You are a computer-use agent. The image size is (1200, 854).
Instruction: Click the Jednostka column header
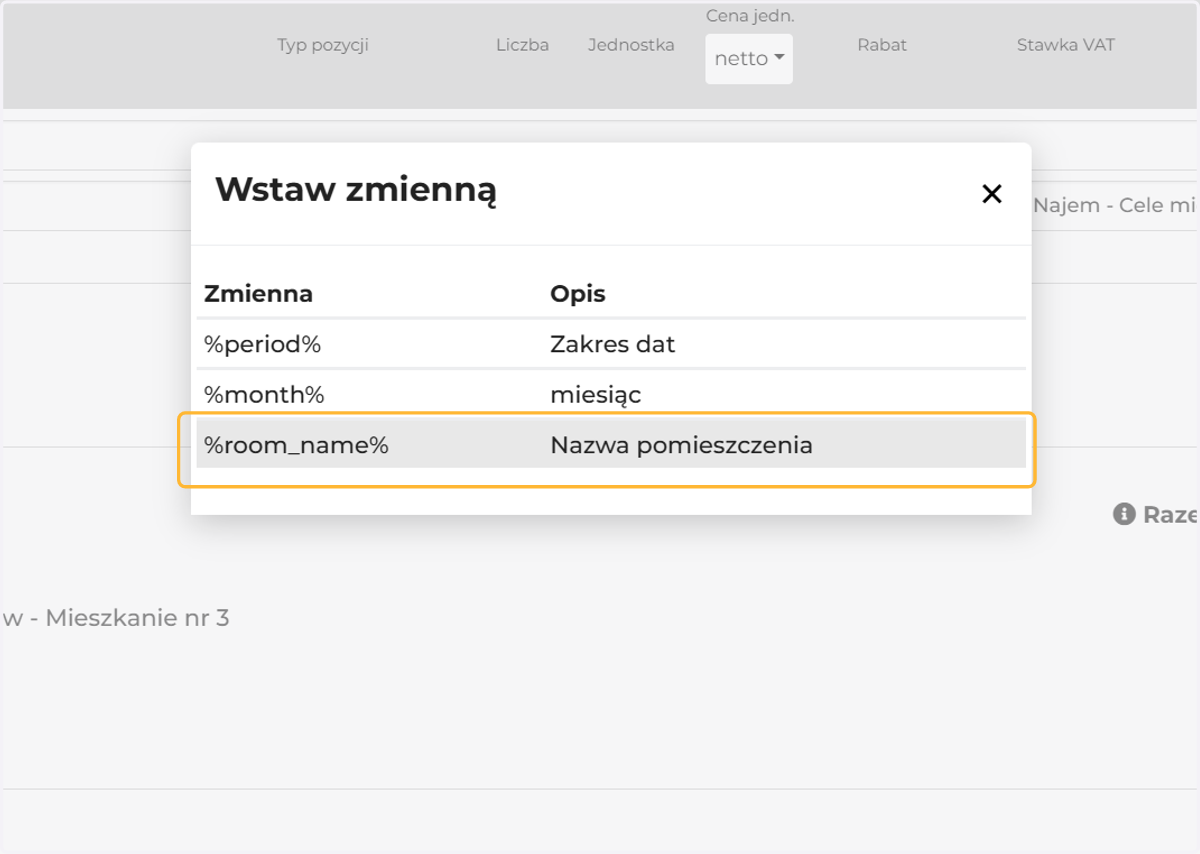[x=631, y=45]
